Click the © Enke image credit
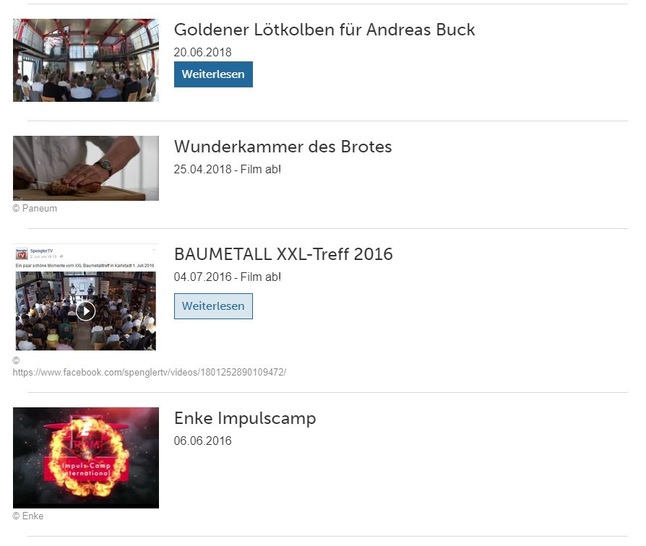Viewport: 646px width, 546px height. 28,516
